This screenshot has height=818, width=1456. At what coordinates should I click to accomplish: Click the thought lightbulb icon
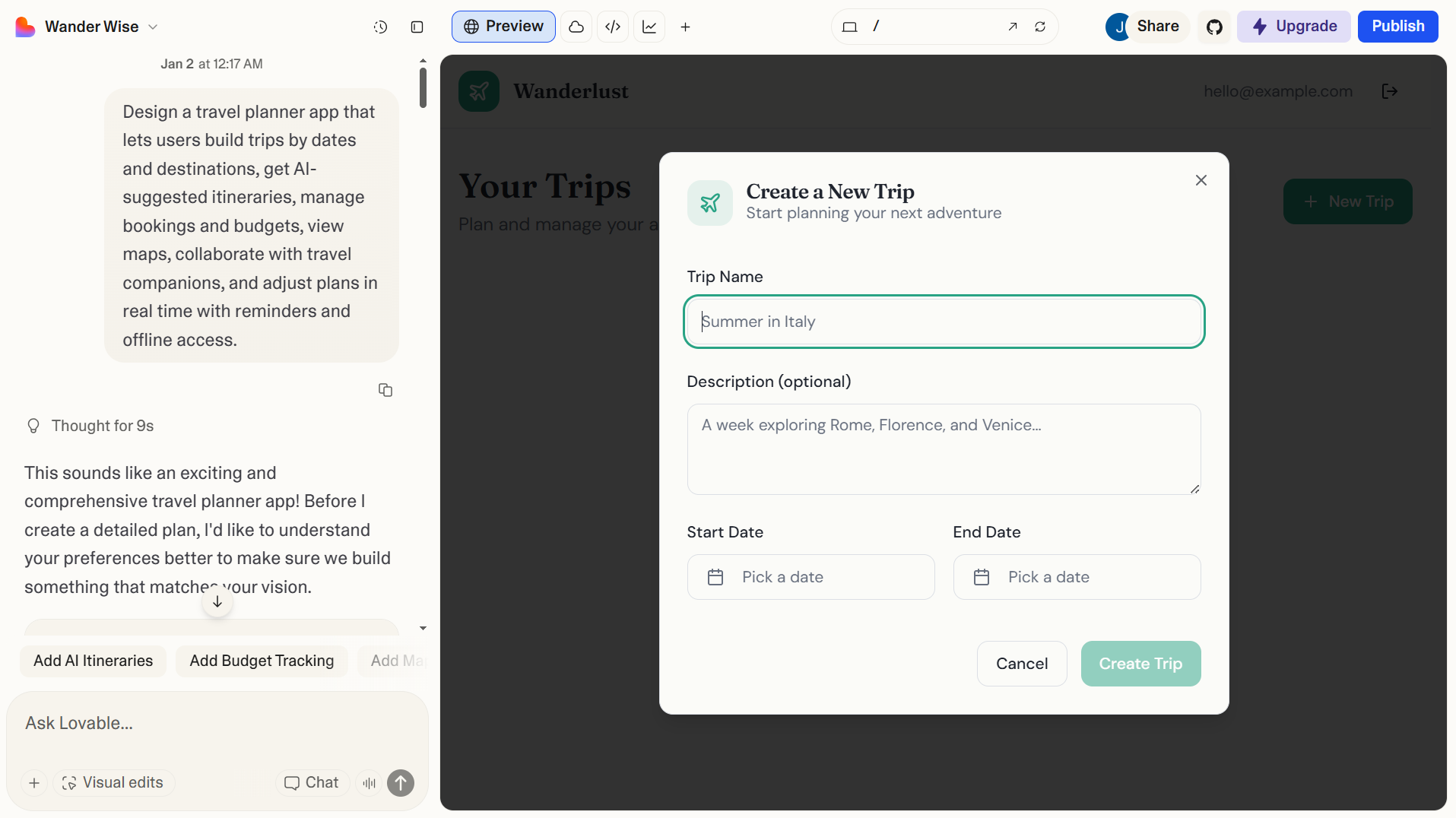[x=33, y=426]
